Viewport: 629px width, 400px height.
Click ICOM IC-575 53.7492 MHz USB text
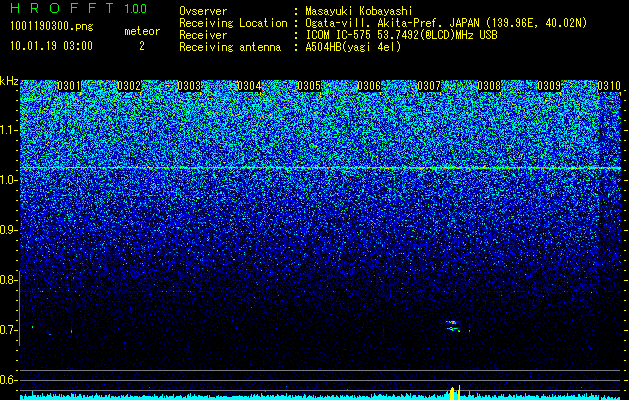coord(401,35)
